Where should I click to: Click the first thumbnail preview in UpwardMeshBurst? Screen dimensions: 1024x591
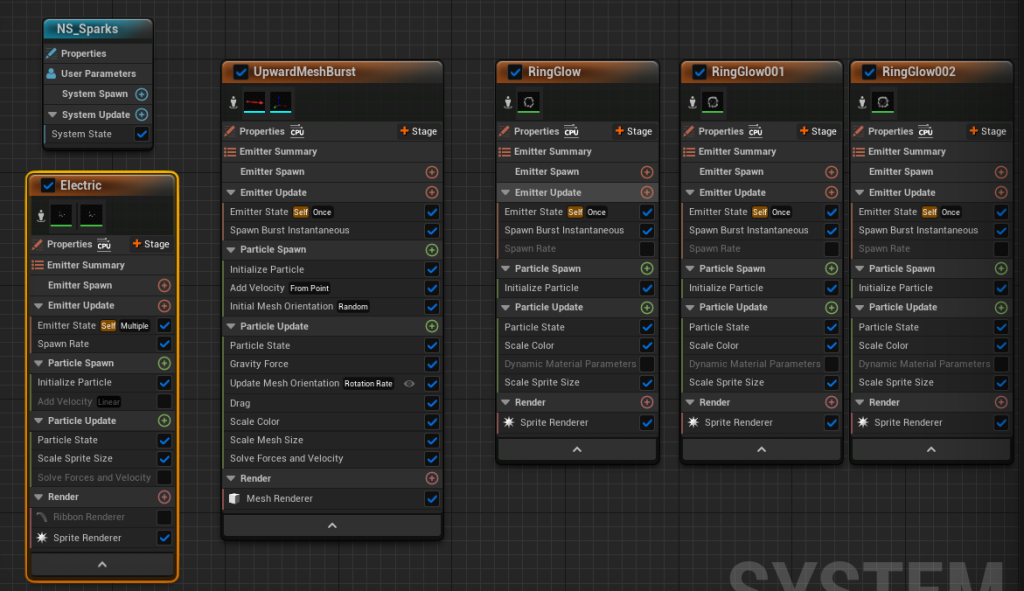pos(256,102)
